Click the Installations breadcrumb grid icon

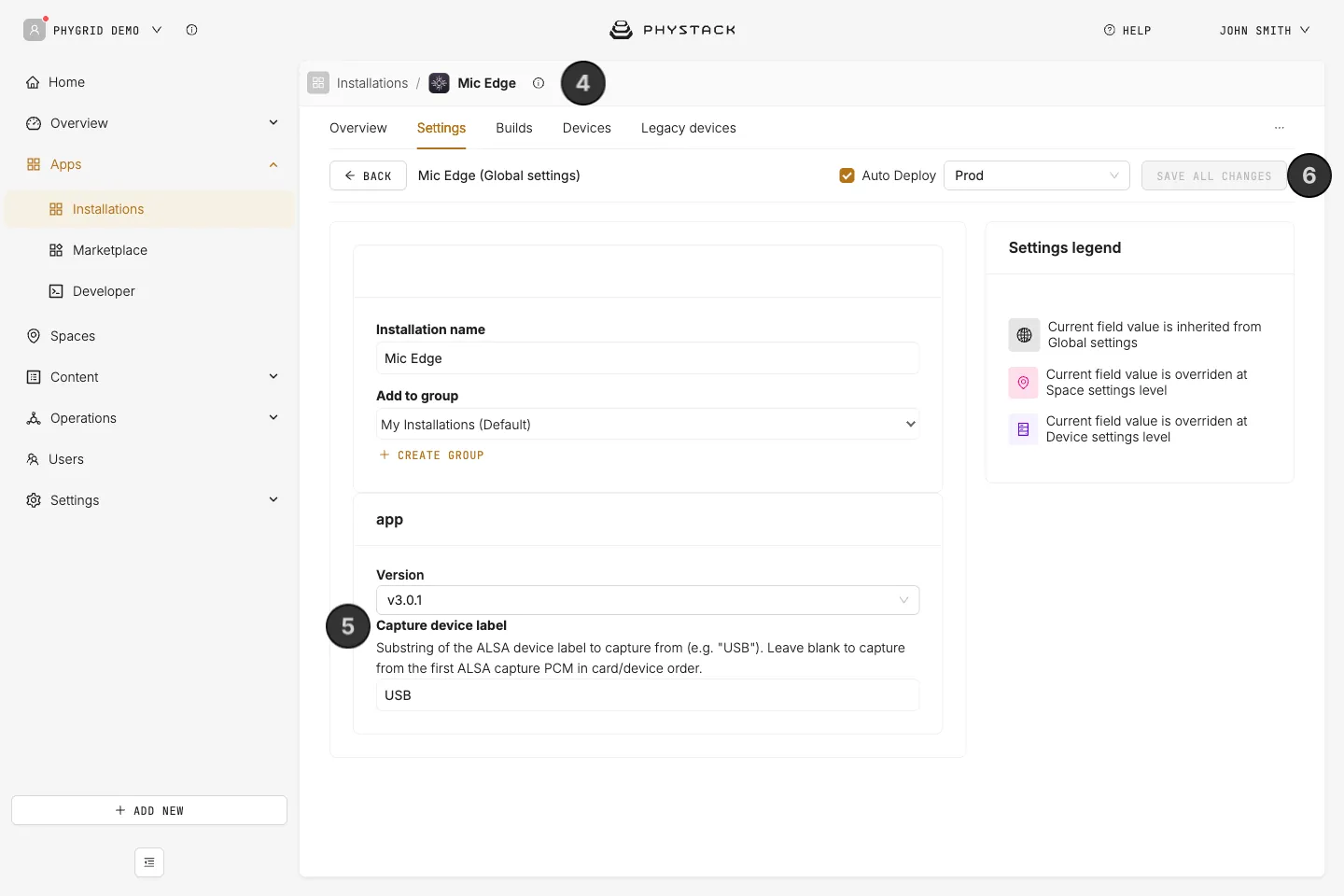(x=318, y=83)
